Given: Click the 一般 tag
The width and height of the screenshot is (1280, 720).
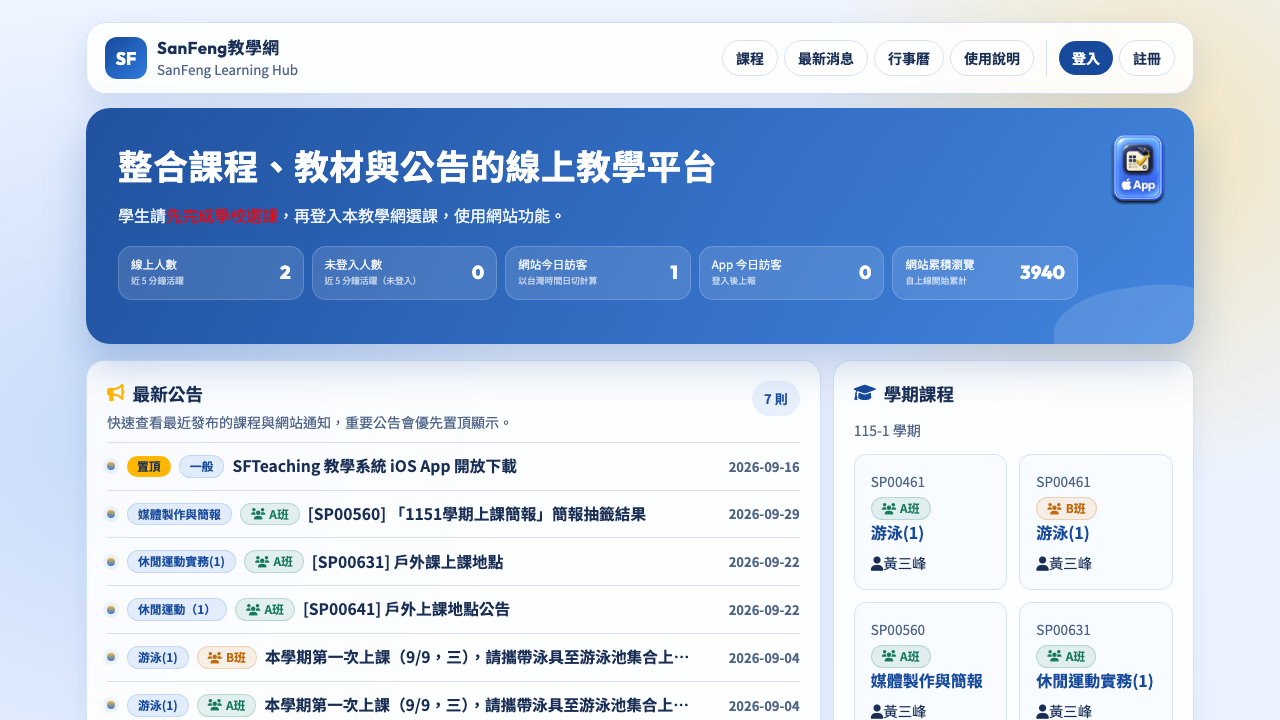Looking at the screenshot, I should coord(202,466).
